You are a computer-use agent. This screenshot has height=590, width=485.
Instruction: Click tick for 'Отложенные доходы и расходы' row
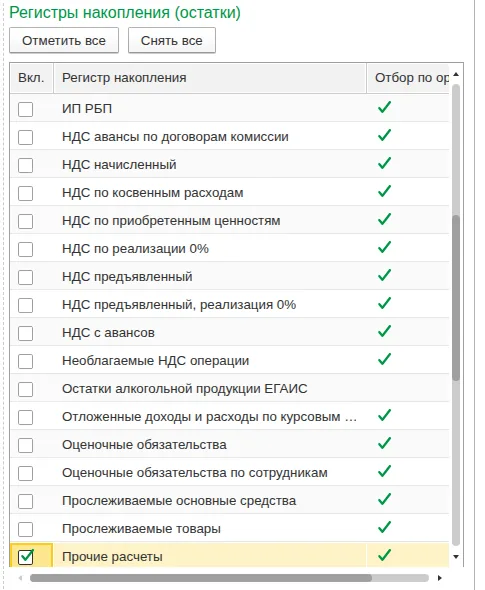click(385, 415)
